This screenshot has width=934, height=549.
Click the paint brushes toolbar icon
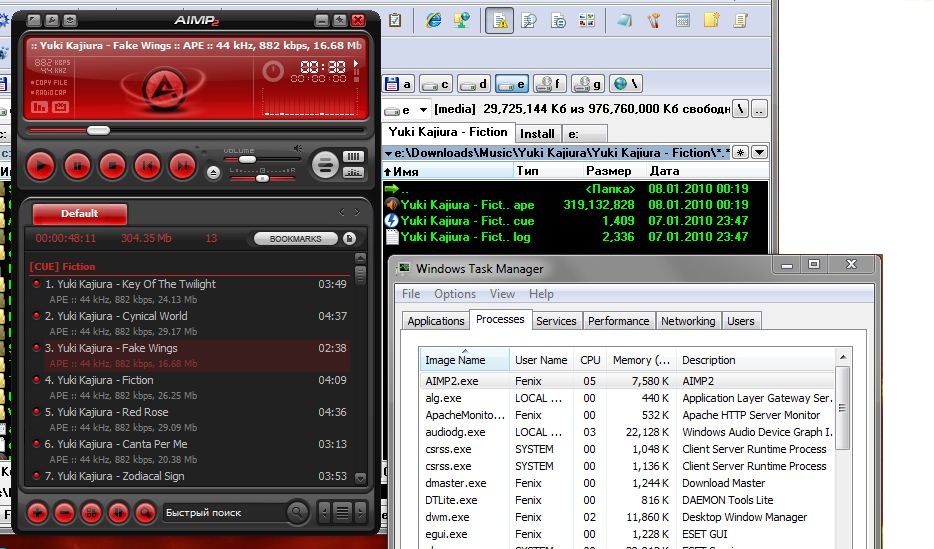coord(654,21)
